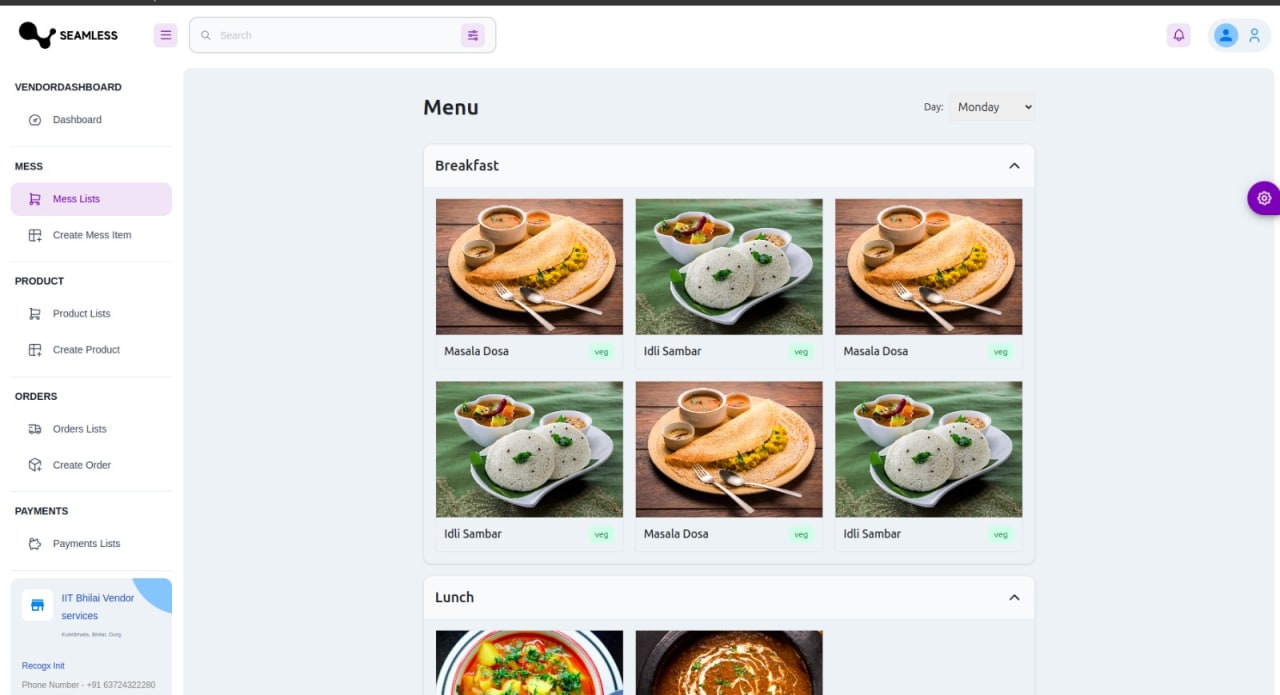Go to Dashboard in sidebar

point(91,120)
